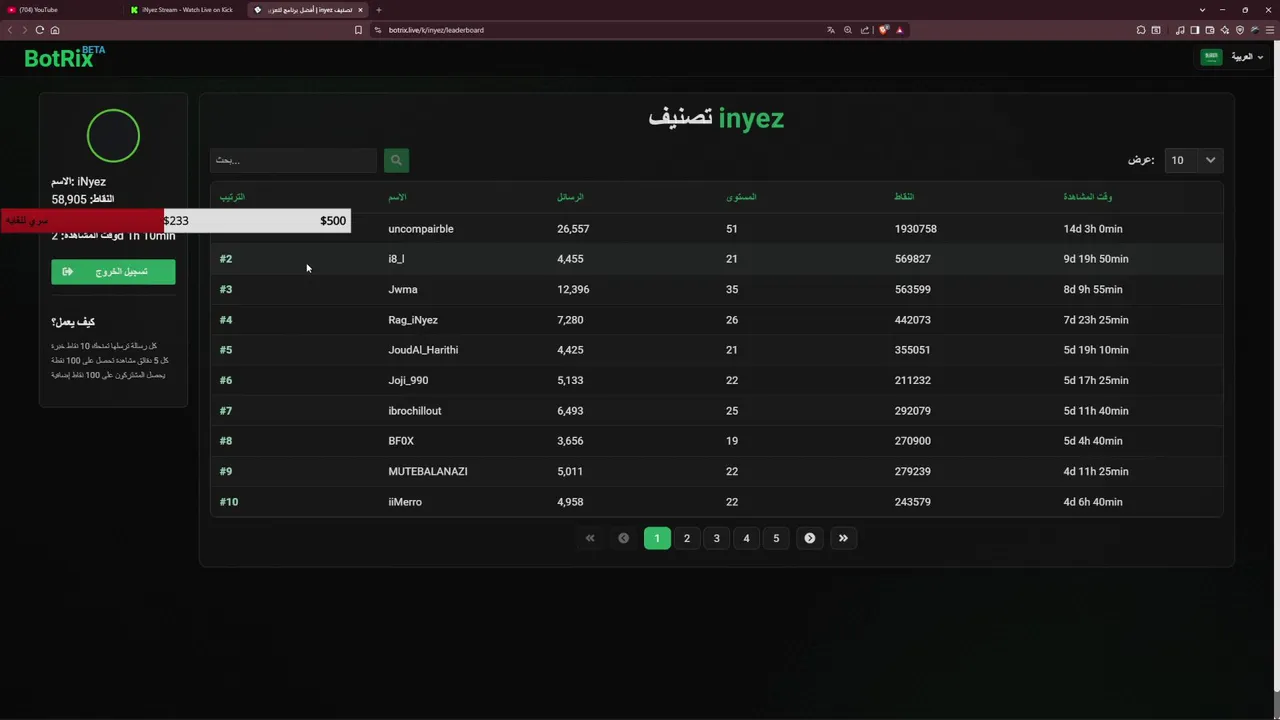
Task: Open the Brave playlist music icon
Action: [x=1180, y=30]
